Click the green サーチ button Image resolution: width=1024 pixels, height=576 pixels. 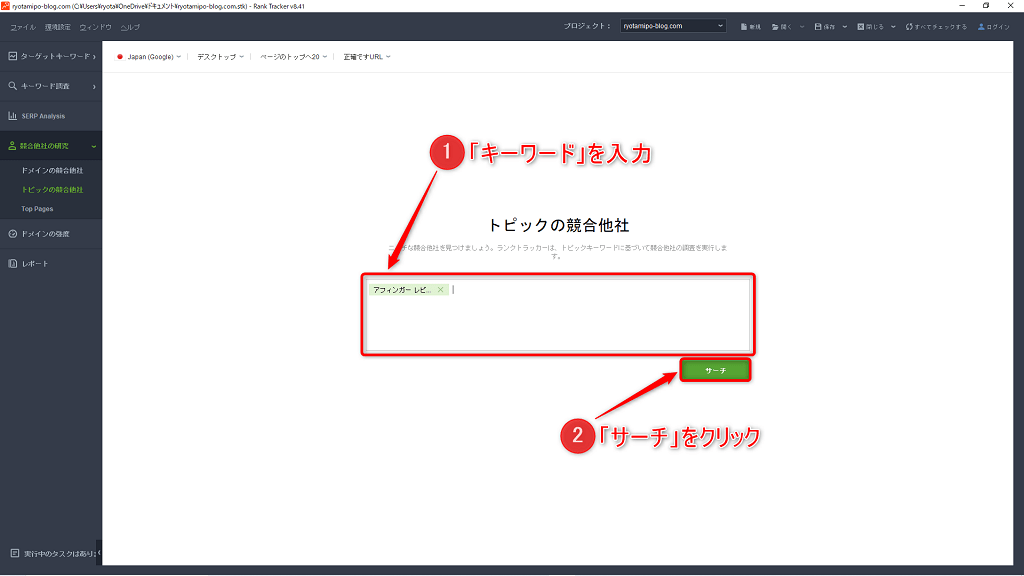715,370
